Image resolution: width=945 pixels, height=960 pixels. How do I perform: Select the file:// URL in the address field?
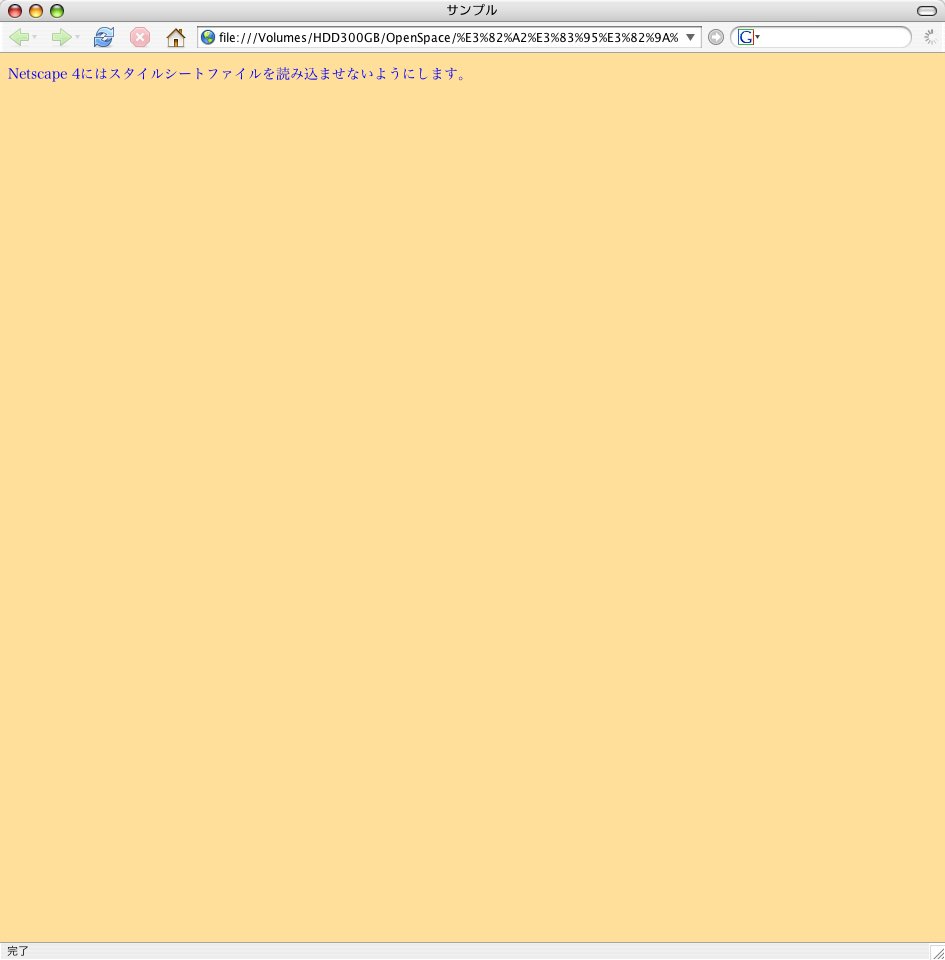[449, 37]
